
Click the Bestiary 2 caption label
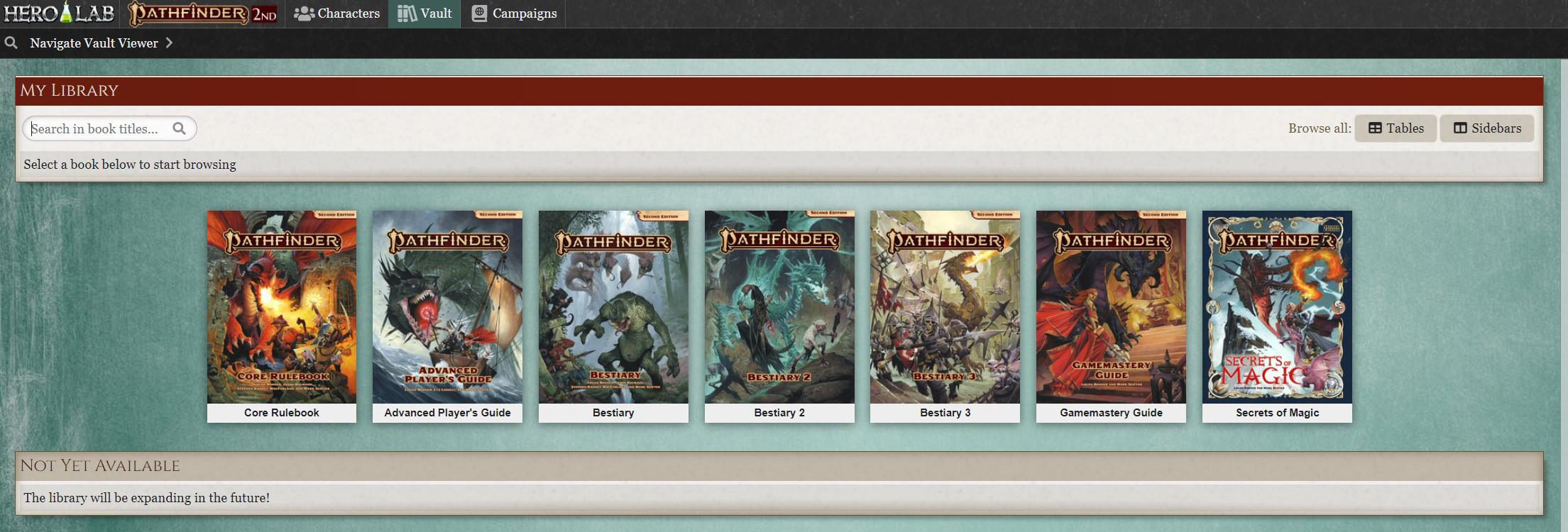pyautogui.click(x=779, y=413)
